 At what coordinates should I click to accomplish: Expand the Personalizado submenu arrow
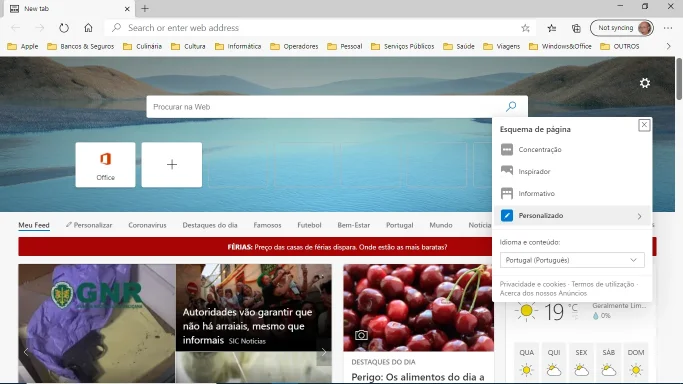coord(639,216)
